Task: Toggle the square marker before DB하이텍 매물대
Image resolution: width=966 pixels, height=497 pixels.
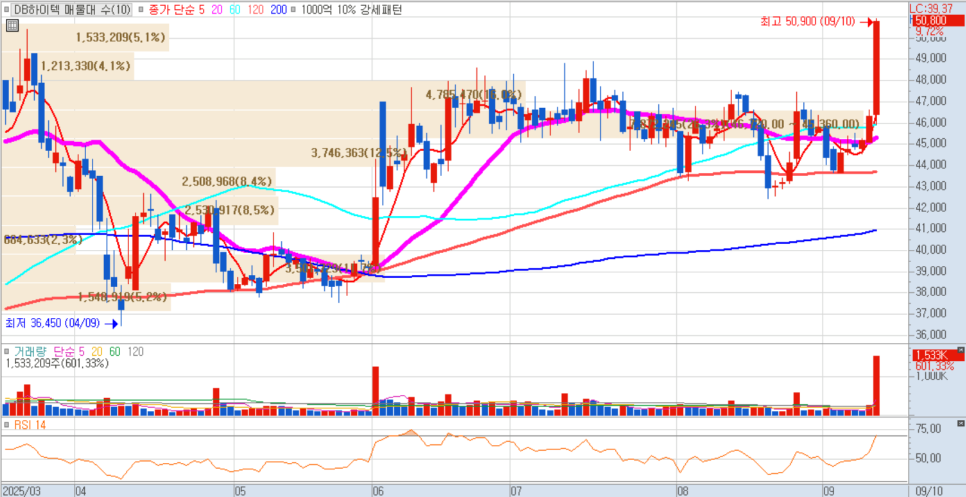Action: pyautogui.click(x=7, y=10)
